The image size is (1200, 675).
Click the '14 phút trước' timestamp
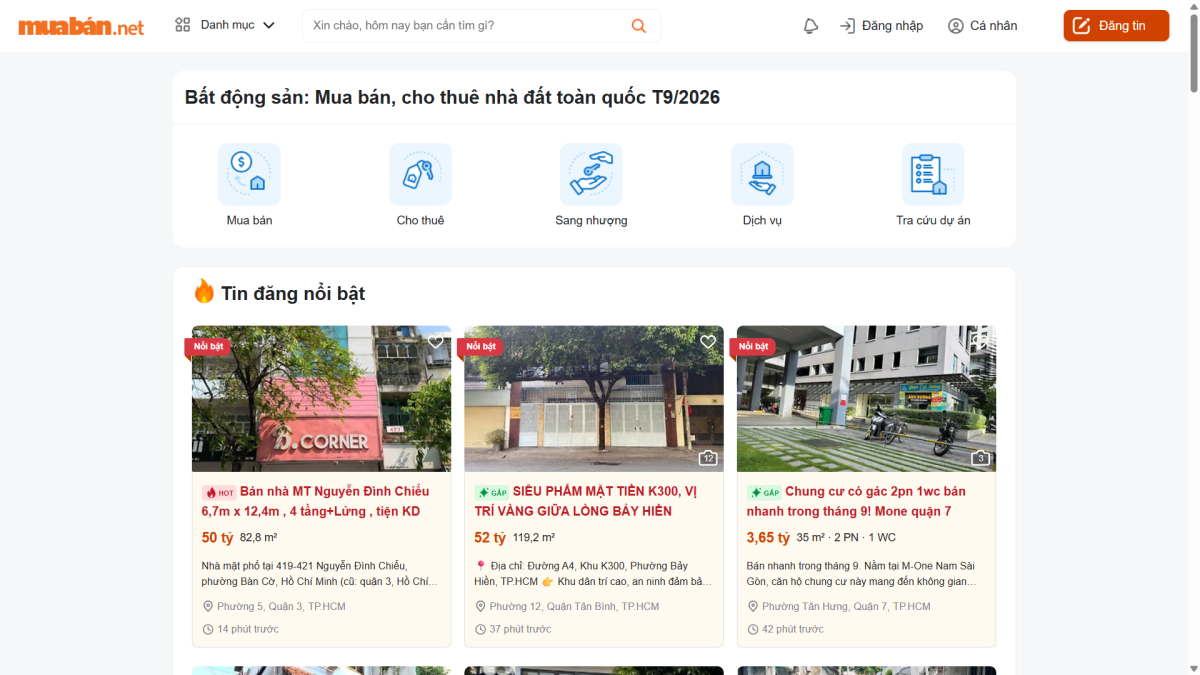click(x=248, y=629)
